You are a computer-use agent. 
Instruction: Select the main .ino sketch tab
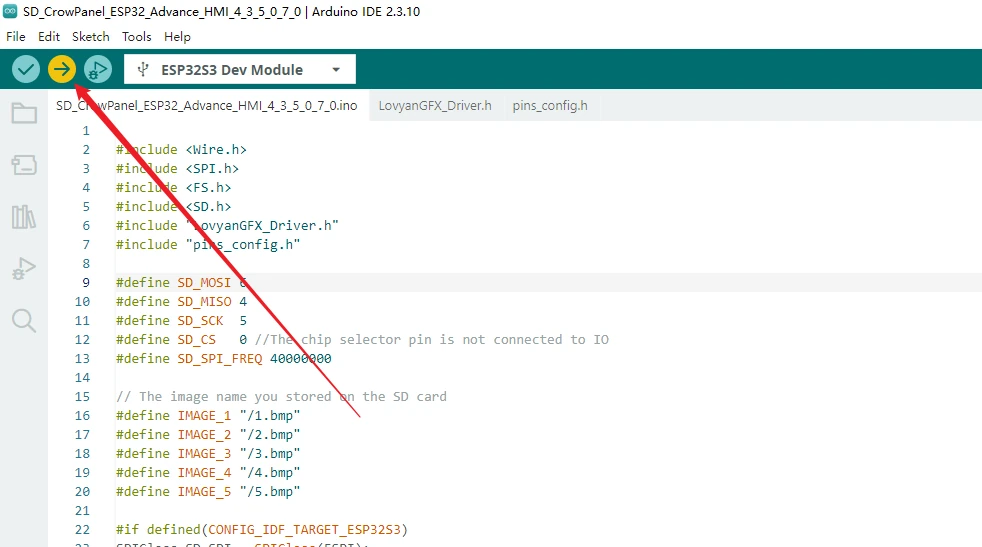(207, 105)
